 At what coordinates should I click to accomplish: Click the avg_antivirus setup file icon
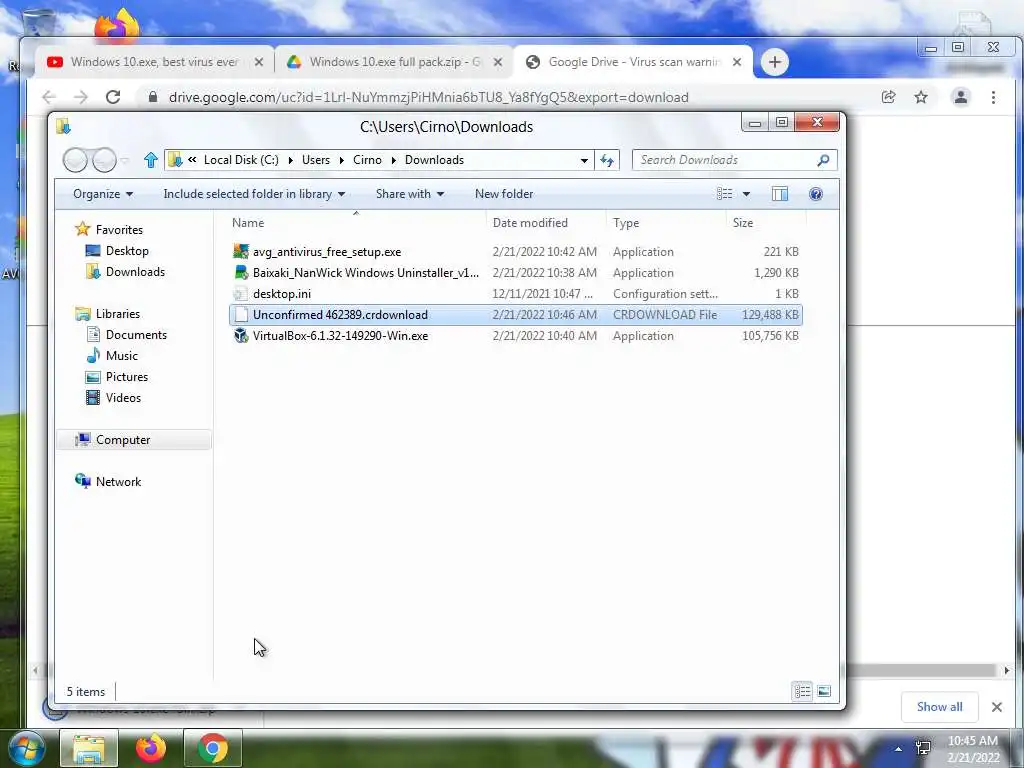pyautogui.click(x=241, y=251)
